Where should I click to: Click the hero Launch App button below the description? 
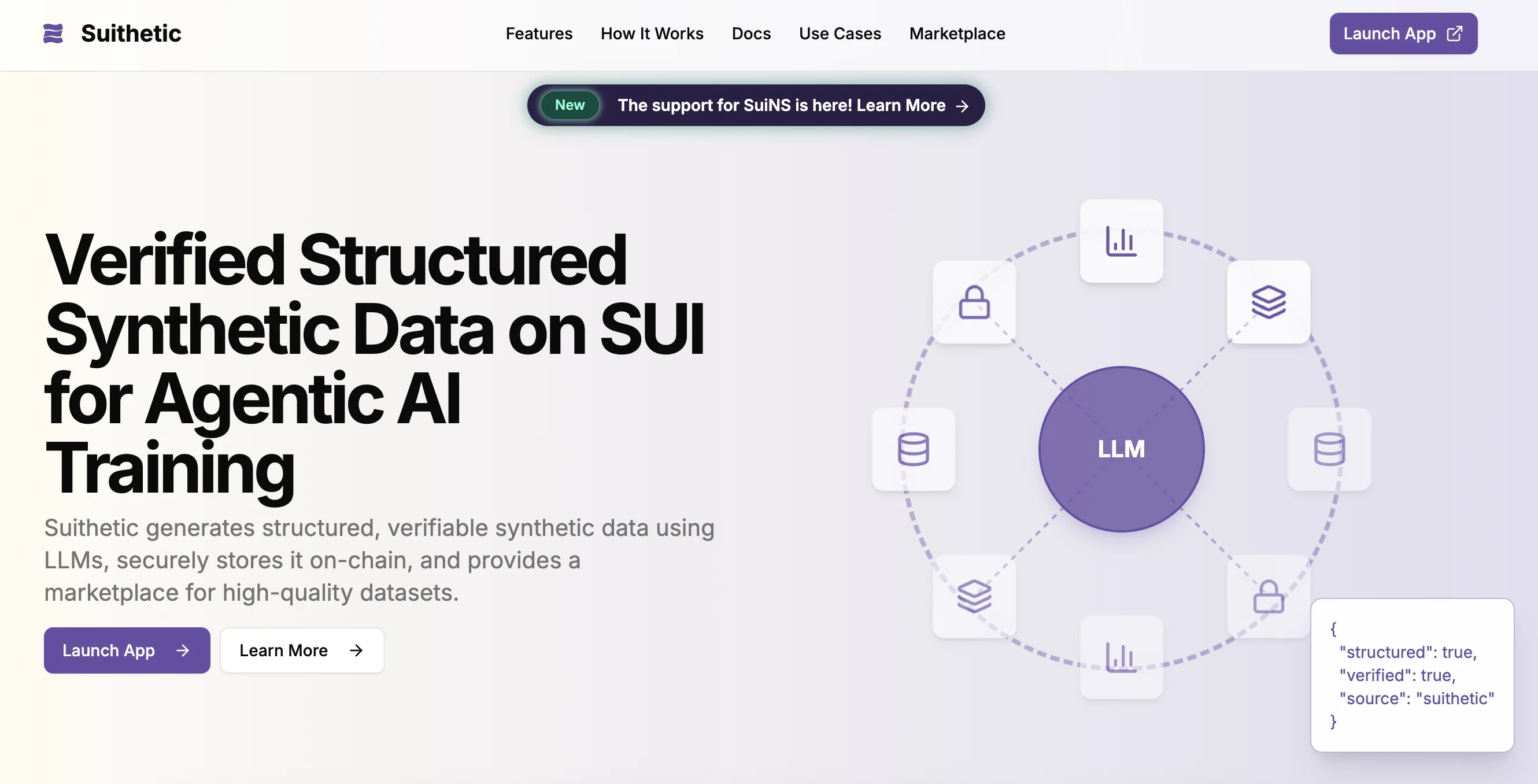pyautogui.click(x=127, y=650)
